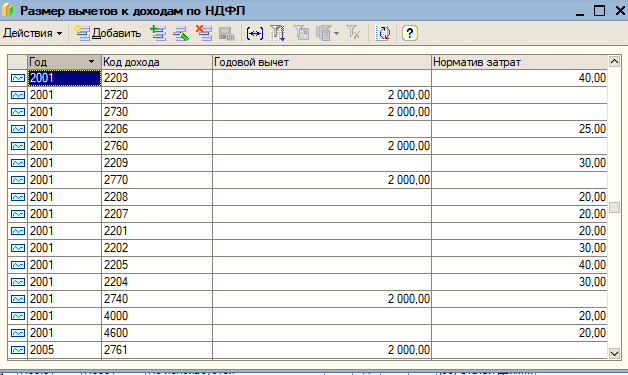628x375 pixels.
Task: Click the record icon in row 2770
Action: coord(18,180)
